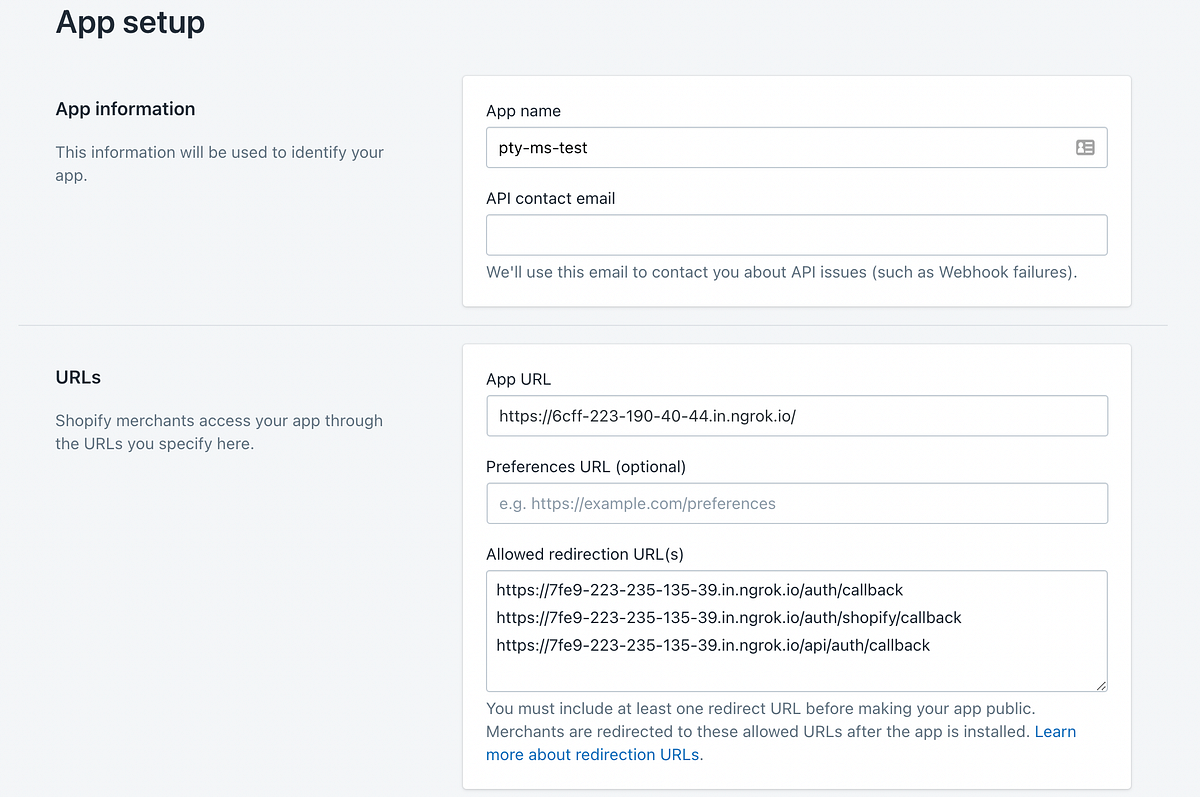1200x797 pixels.
Task: Place cursor on the /auth/shopify/callback URL line
Action: [x=728, y=617]
